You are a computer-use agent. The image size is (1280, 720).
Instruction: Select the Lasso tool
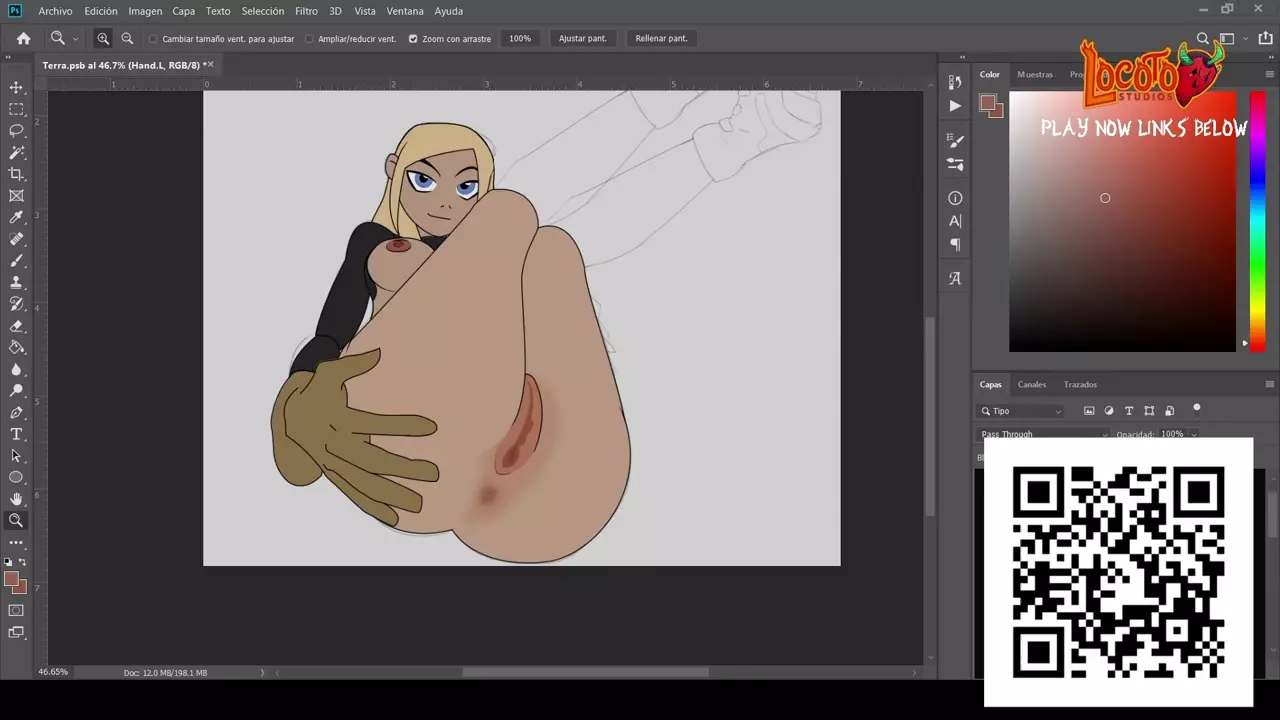16,131
